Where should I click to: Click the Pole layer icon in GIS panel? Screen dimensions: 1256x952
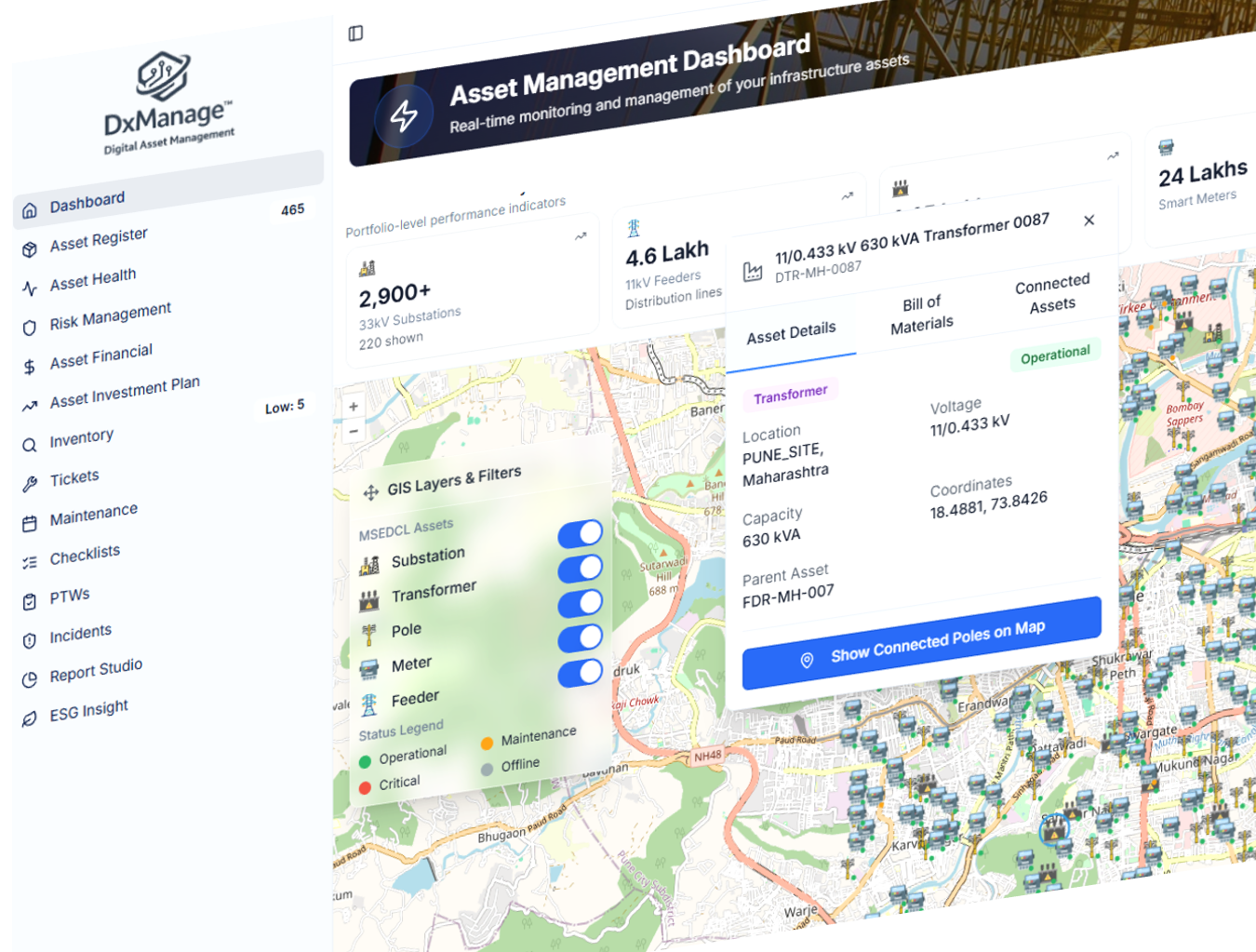pyautogui.click(x=369, y=635)
